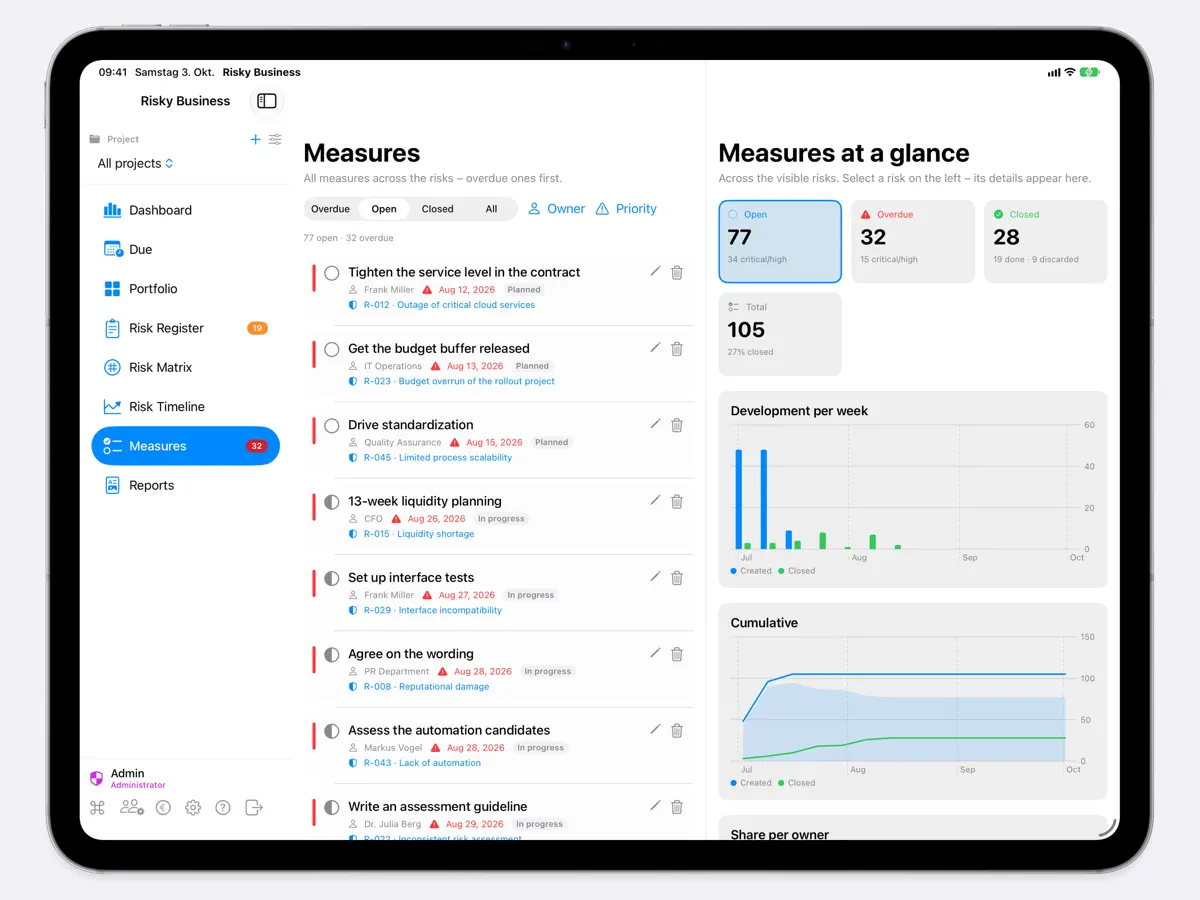Edit 'Tighten the service level' measure

click(x=655, y=271)
